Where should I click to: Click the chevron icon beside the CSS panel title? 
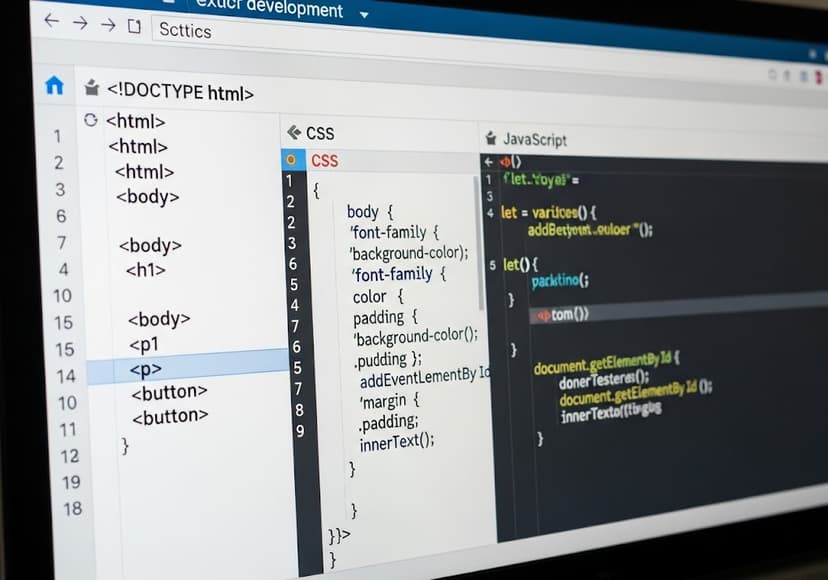pos(294,132)
